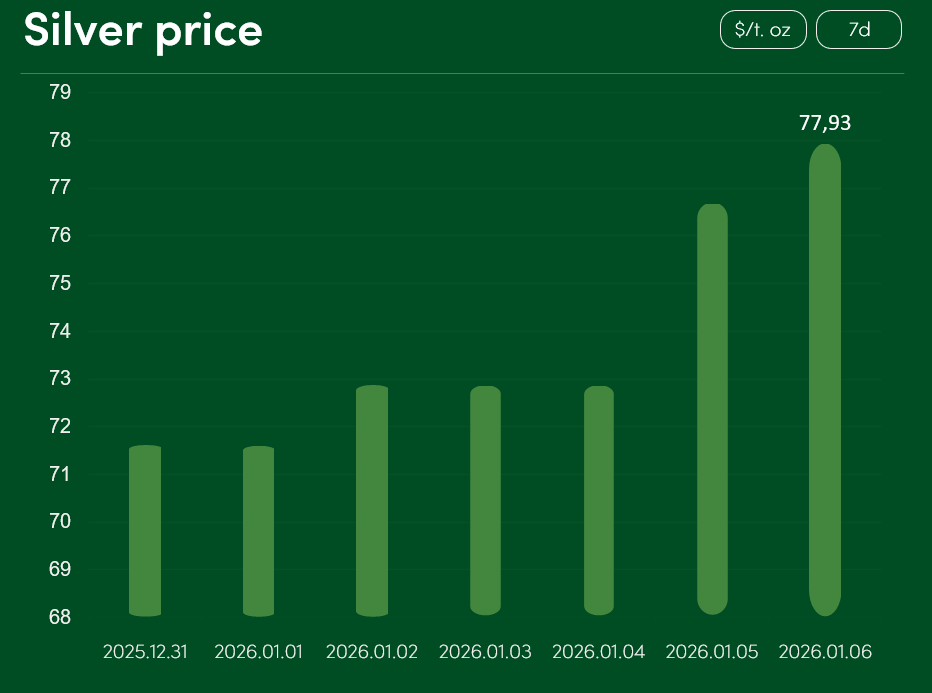This screenshot has height=693, width=932.
Task: Select the 2026.01.05 price bar
Action: pyautogui.click(x=712, y=410)
